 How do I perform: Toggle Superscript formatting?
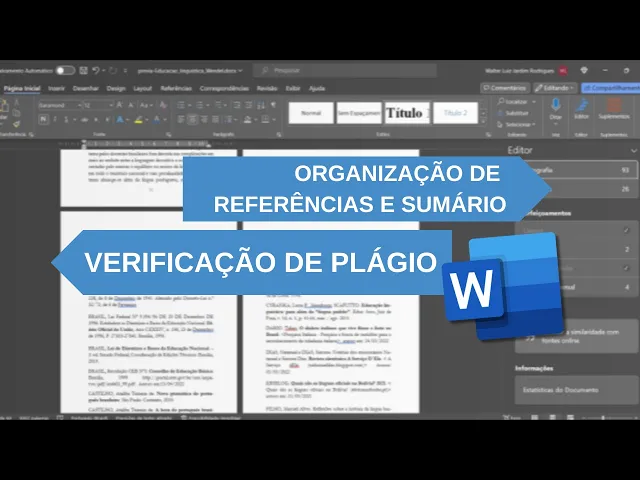pyautogui.click(x=107, y=120)
